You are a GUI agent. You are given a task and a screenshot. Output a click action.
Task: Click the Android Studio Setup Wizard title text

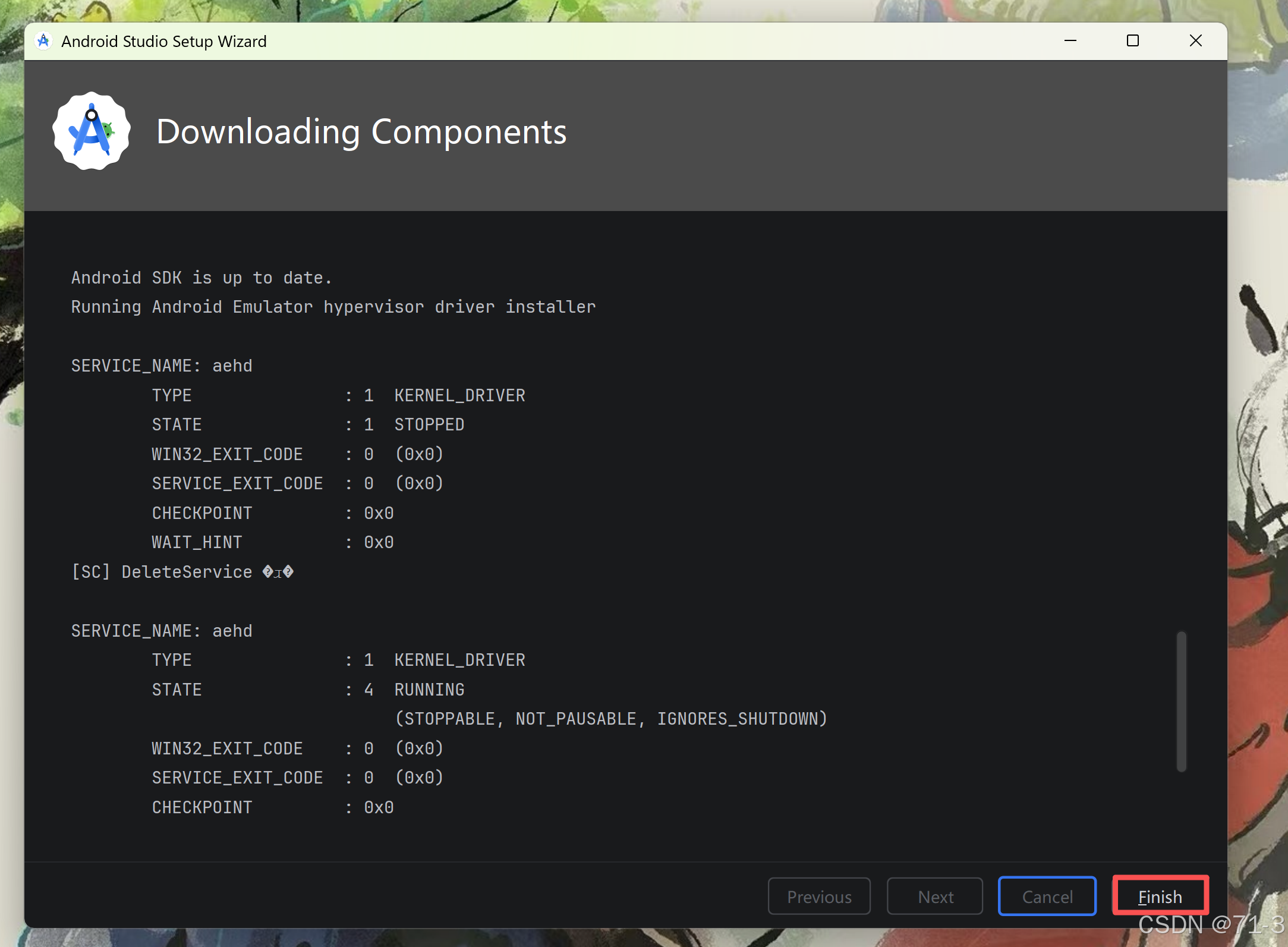click(163, 42)
